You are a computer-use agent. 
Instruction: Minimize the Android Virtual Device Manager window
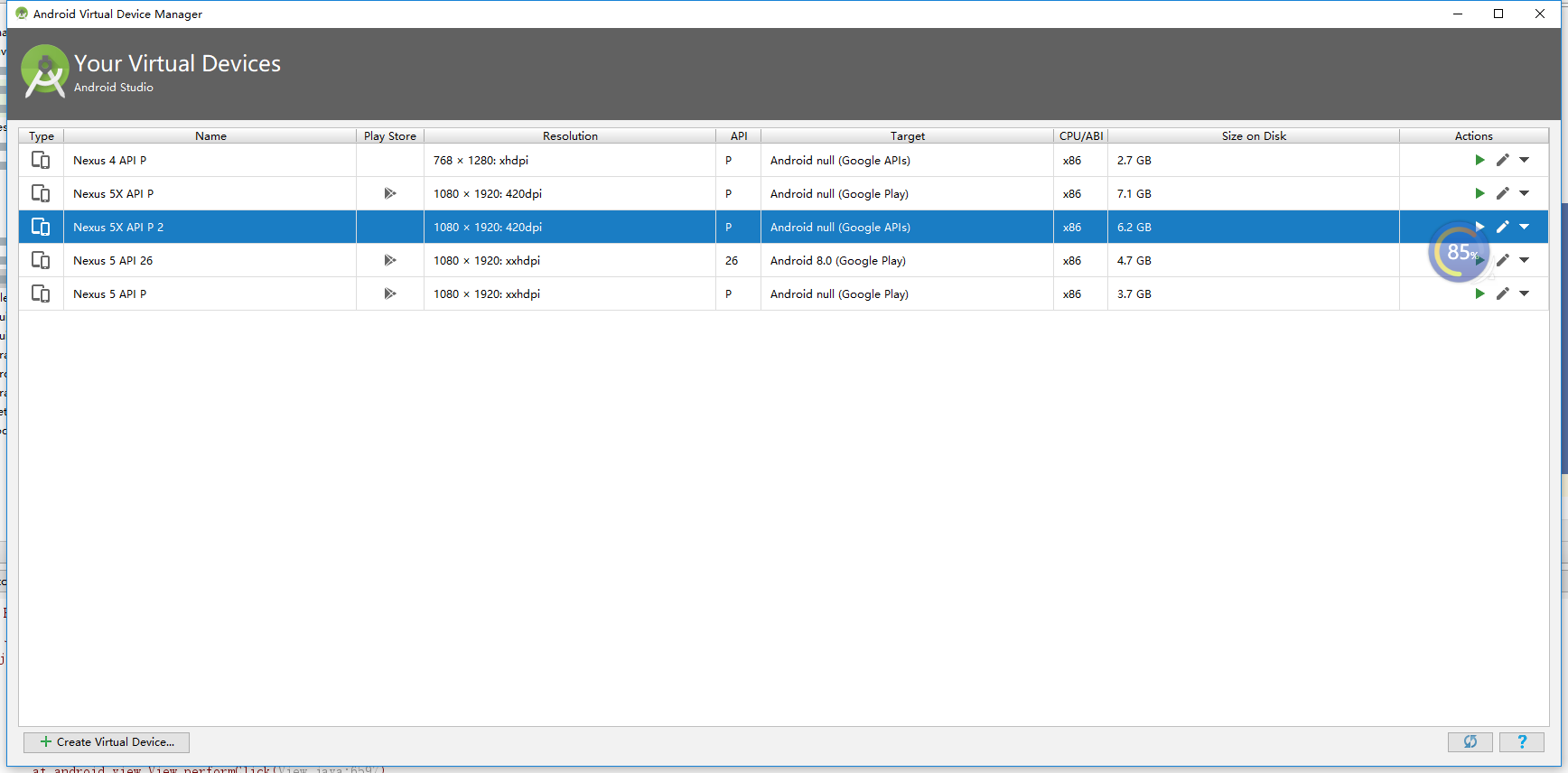click(1457, 14)
